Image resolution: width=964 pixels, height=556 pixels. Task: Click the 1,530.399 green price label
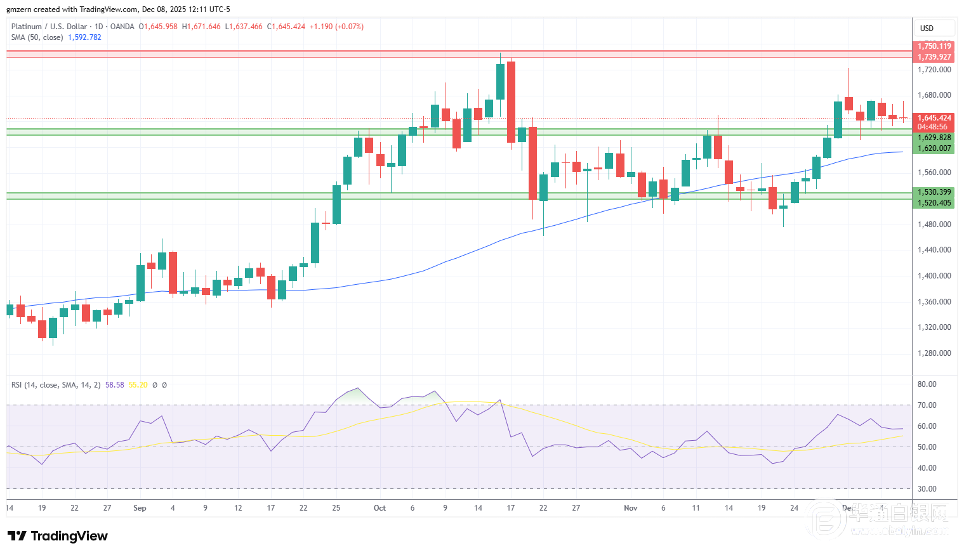(933, 191)
